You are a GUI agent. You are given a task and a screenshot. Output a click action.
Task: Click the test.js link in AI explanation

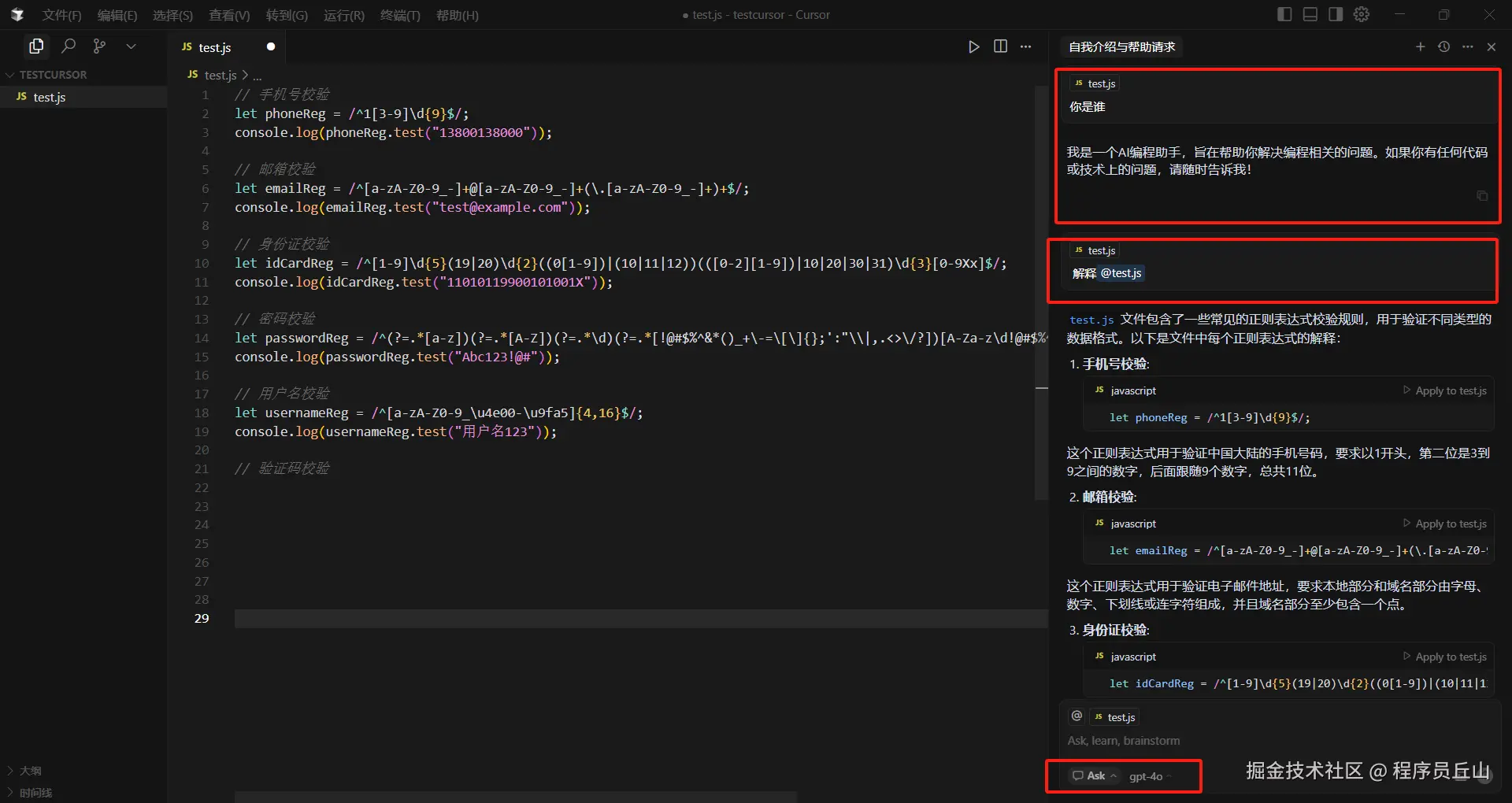click(1091, 320)
